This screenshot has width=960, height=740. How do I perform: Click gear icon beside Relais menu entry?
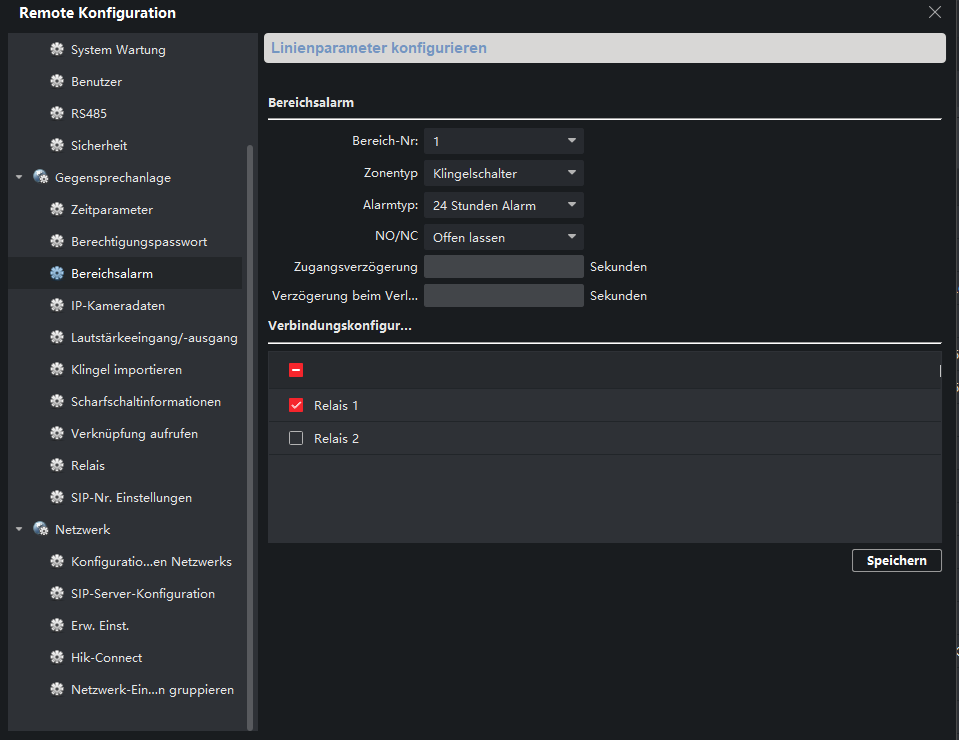[57, 465]
